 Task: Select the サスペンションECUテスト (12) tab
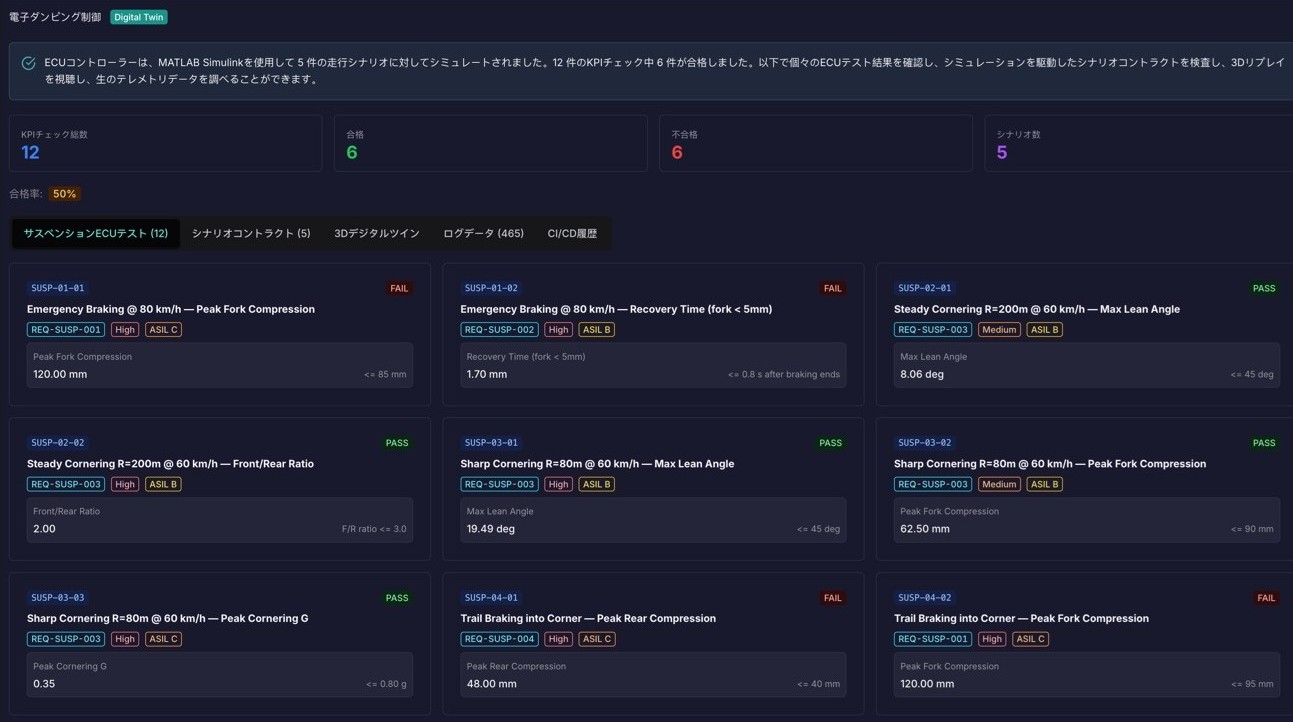(x=96, y=233)
